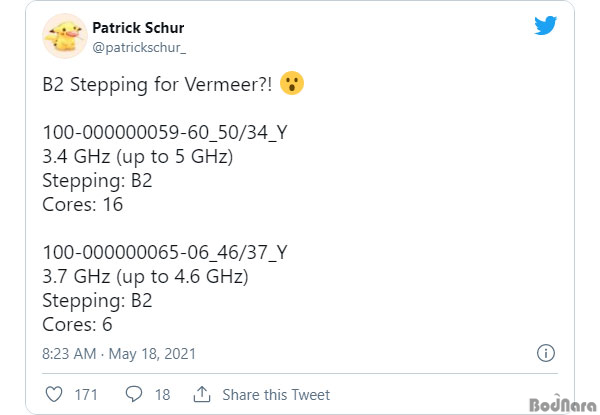This screenshot has height=415, width=600.
Task: Click the surprised face emoji
Action: coord(292,83)
